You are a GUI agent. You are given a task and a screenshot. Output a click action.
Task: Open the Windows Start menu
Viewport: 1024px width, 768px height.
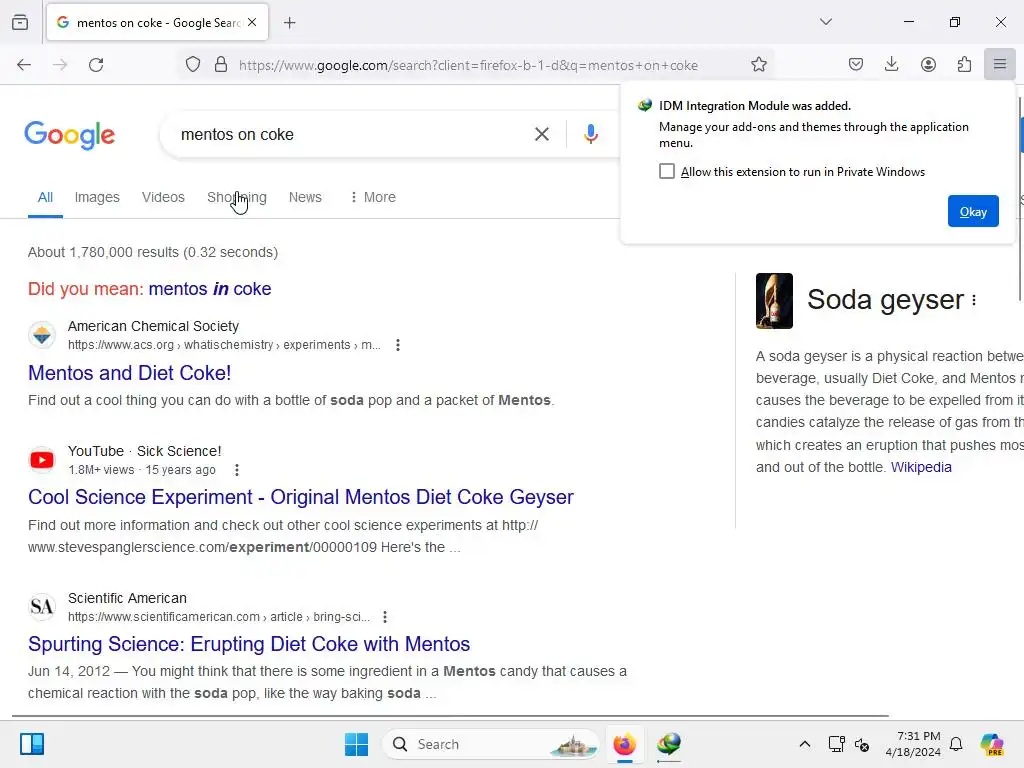[356, 744]
